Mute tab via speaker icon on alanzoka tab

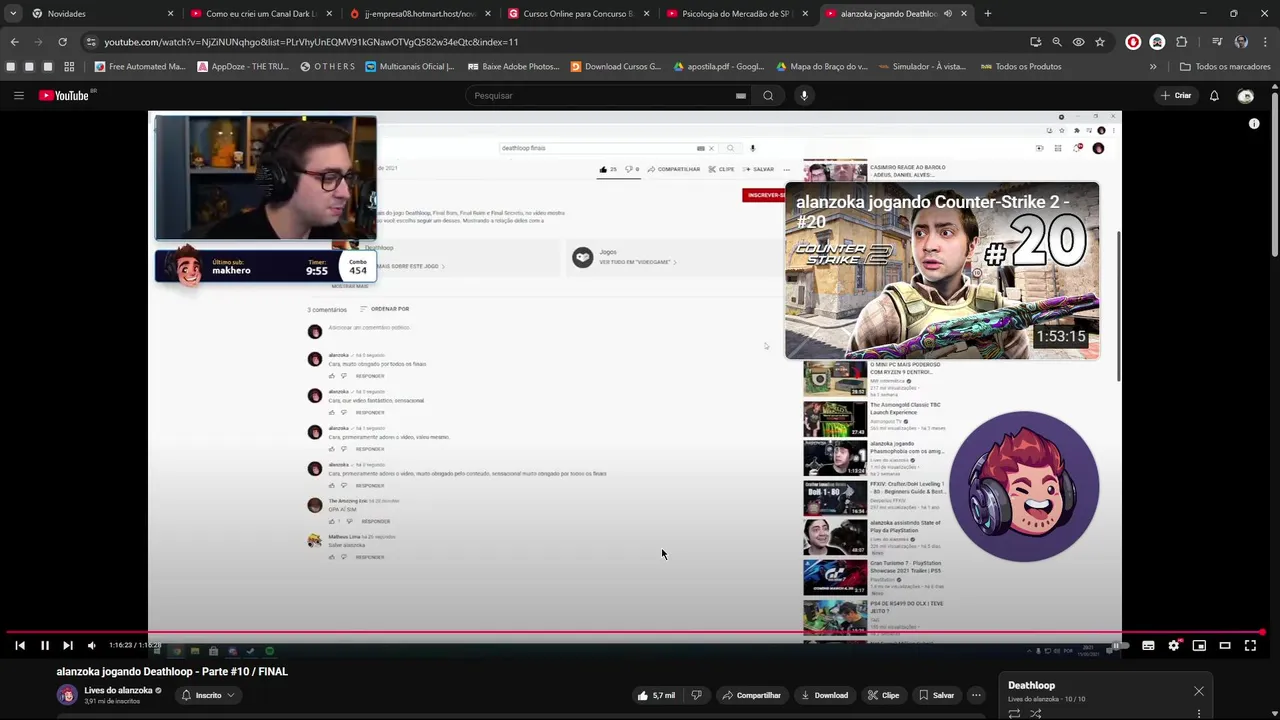point(948,13)
